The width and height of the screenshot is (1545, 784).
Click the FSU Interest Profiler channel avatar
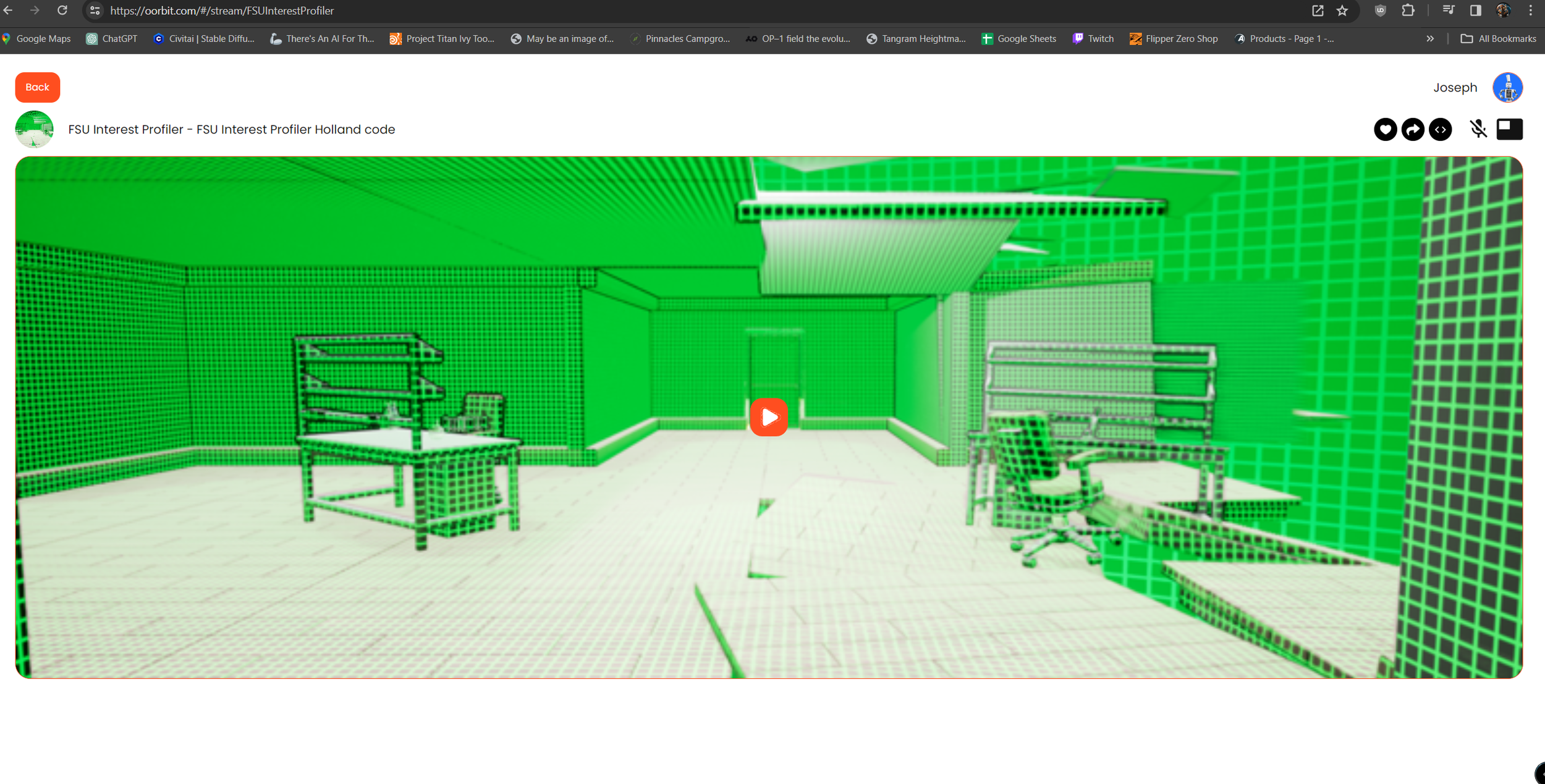pyautogui.click(x=34, y=129)
